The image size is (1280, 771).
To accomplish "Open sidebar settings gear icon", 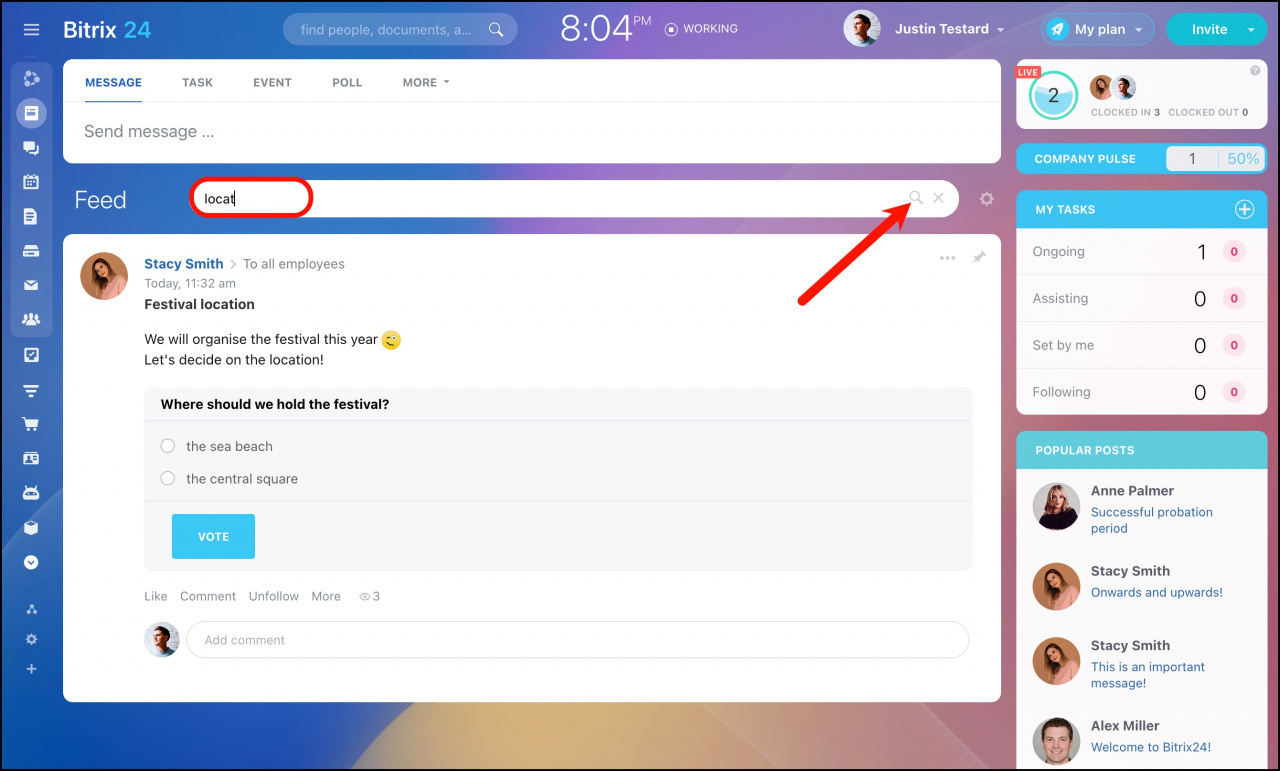I will coord(31,639).
